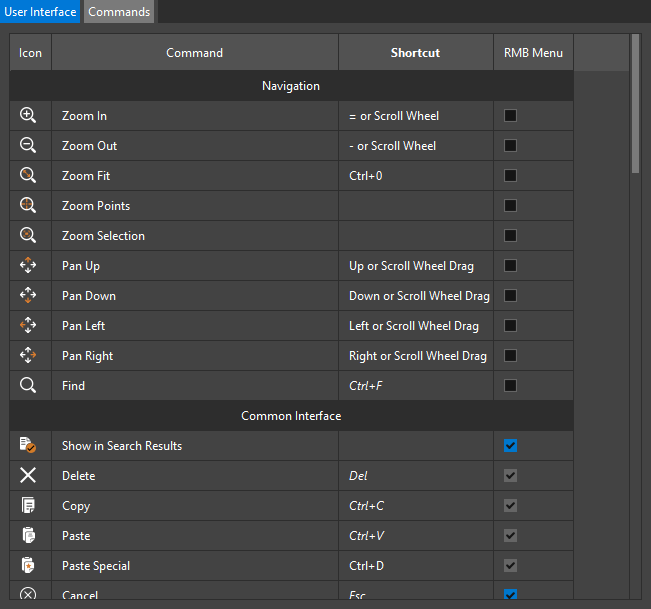This screenshot has height=609, width=651.
Task: Toggle RMB Menu checkbox for Pan Down
Action: [510, 295]
